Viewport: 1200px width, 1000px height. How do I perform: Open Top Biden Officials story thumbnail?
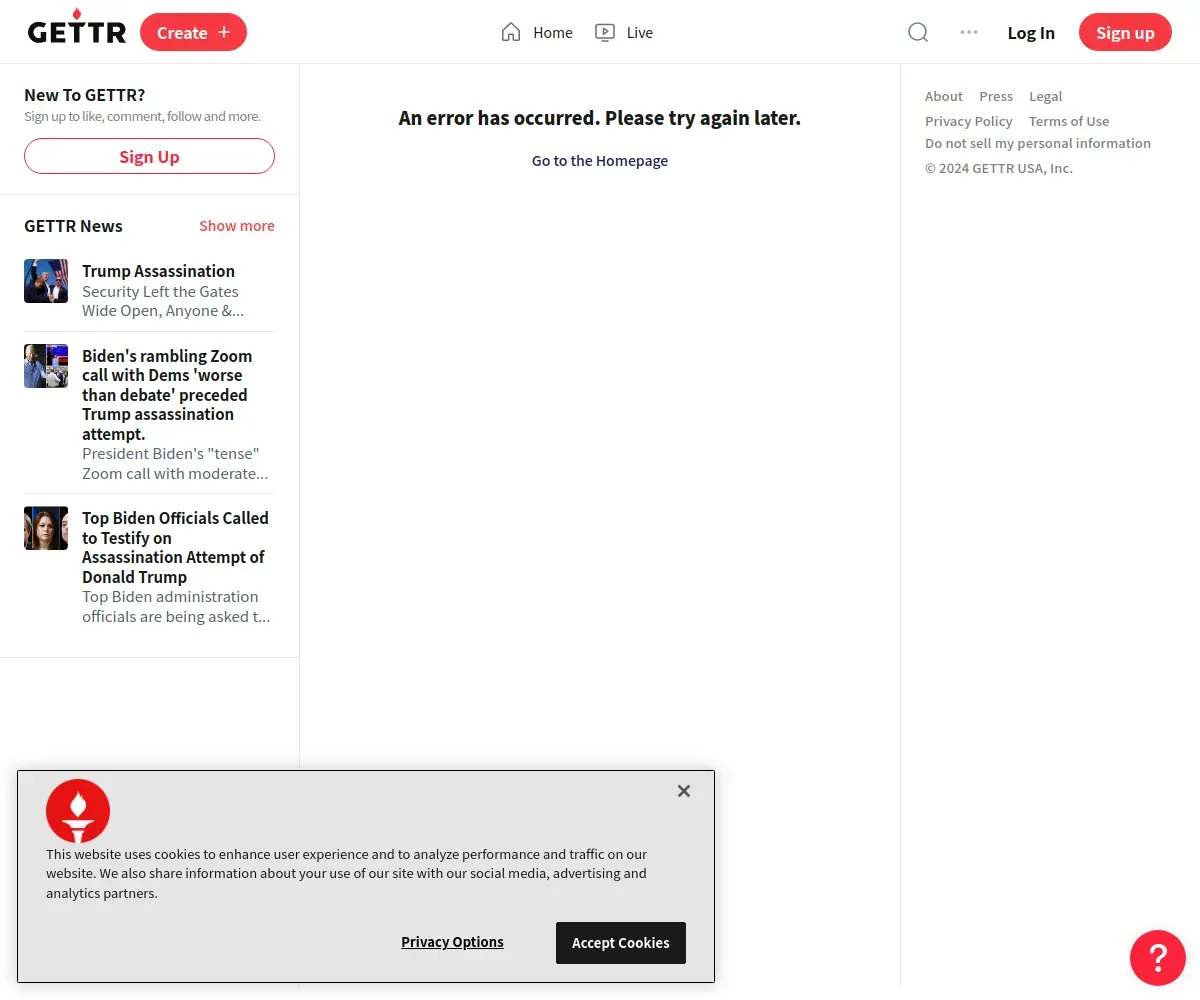pos(46,528)
